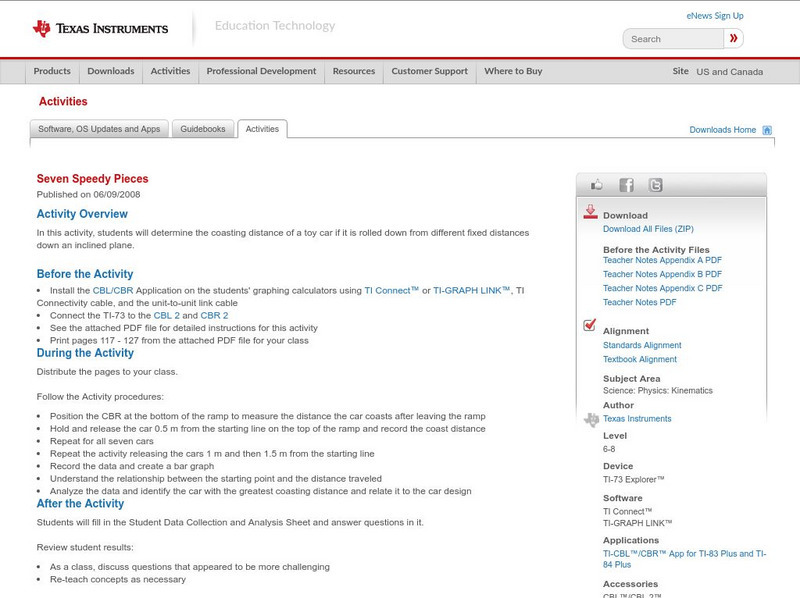Open Teacher Notes Appendix A PDF
This screenshot has height=598, width=800.
pos(662,260)
